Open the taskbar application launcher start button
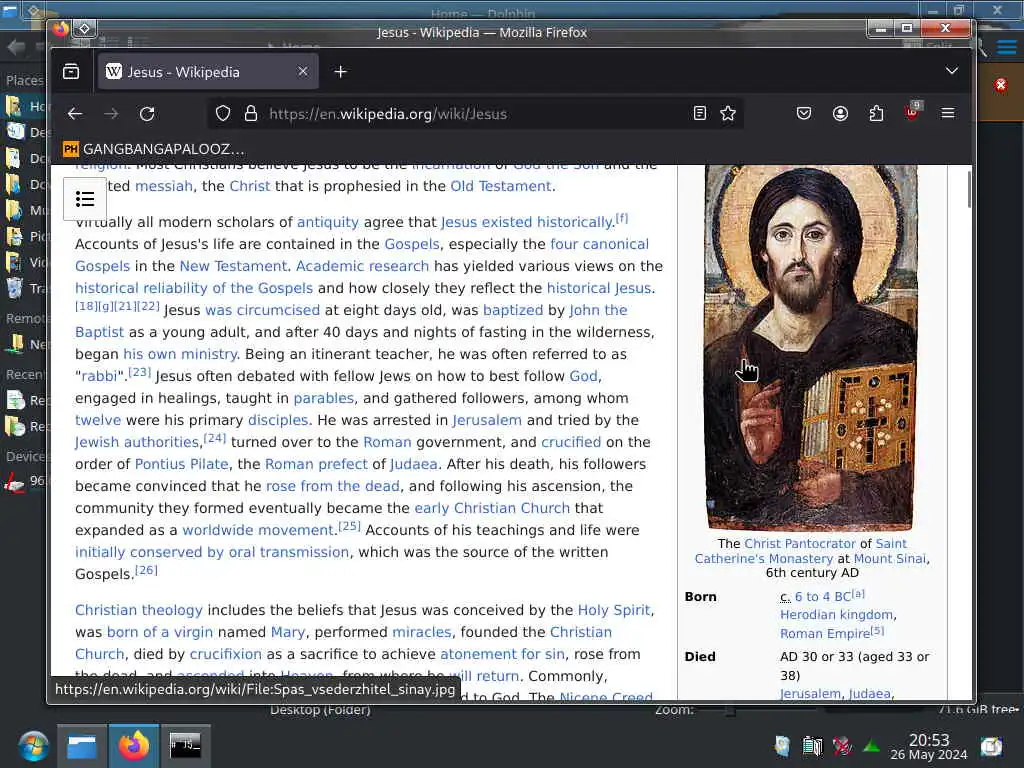The width and height of the screenshot is (1024, 768). tap(33, 746)
